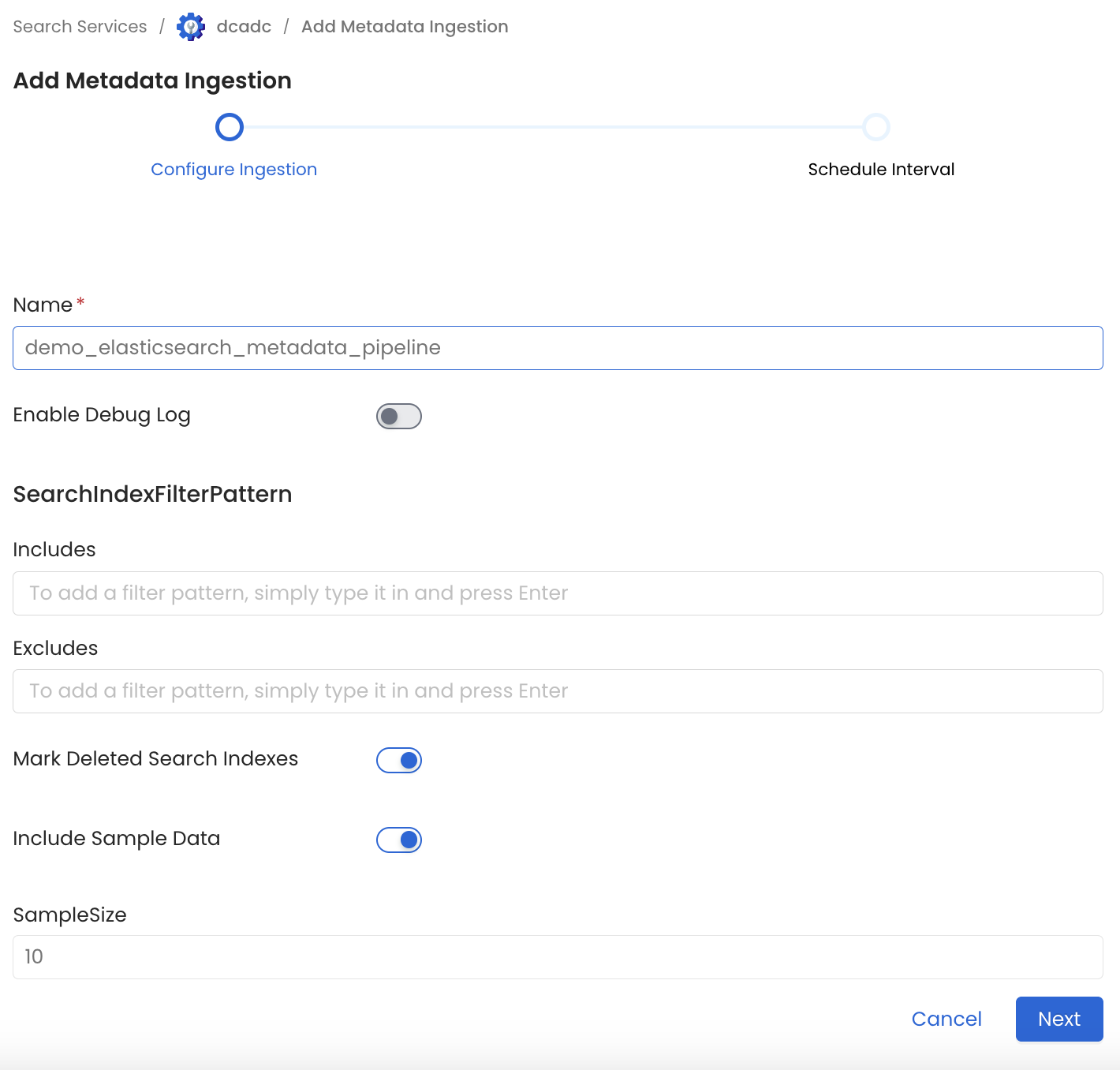Click the Schedule Interval step circle

(875, 126)
